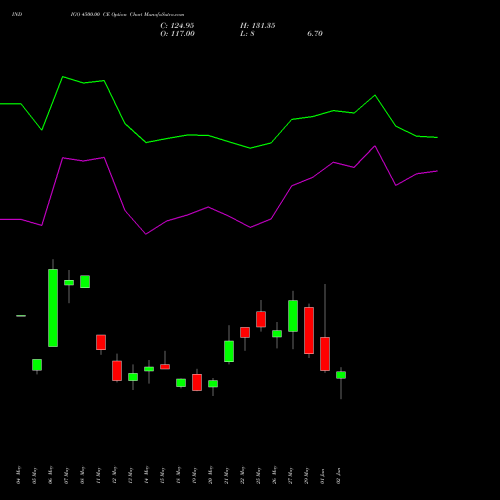Click the IND text at top left
The image size is (500, 500).
click(x=17, y=14)
